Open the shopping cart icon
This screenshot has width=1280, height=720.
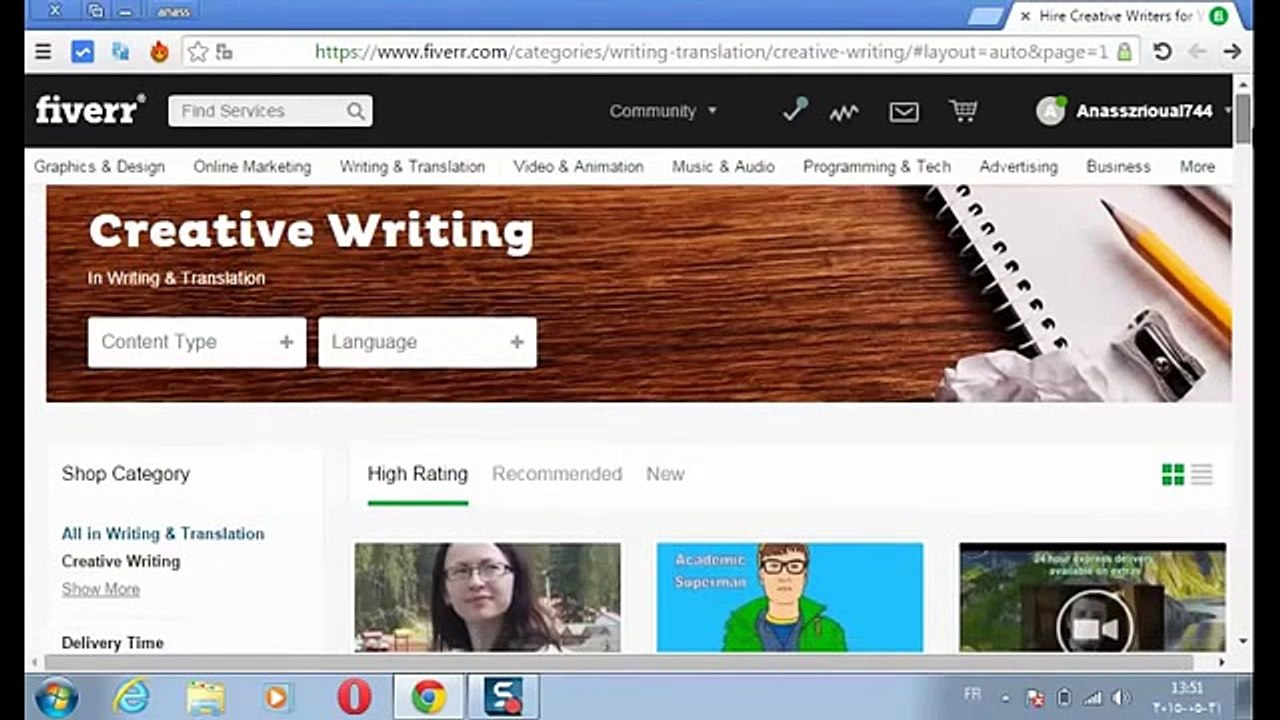point(963,111)
